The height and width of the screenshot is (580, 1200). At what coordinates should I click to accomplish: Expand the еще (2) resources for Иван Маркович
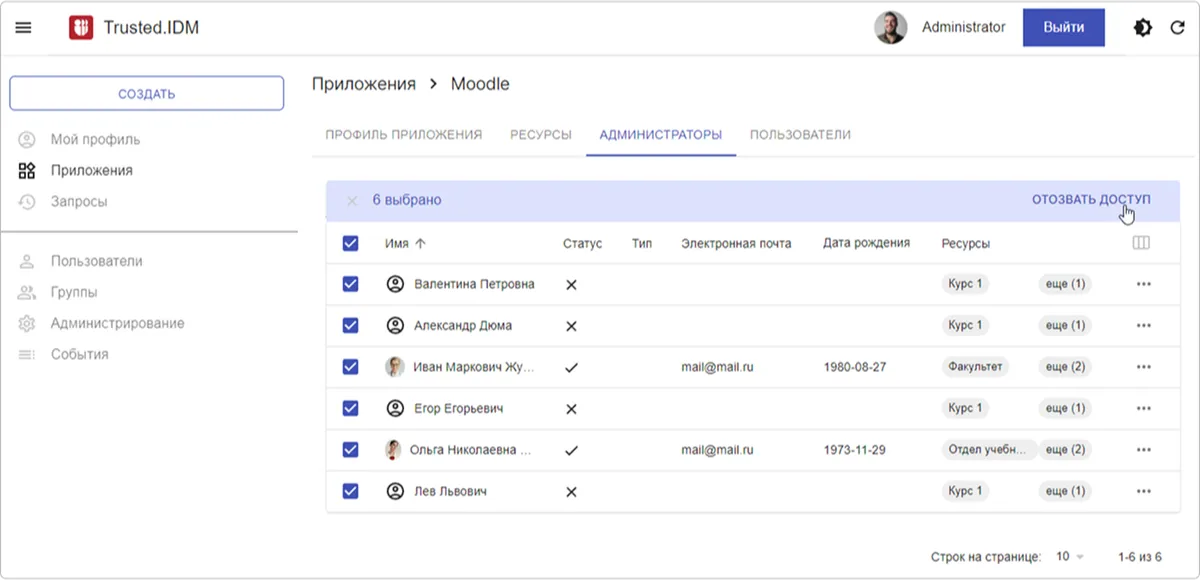click(x=1065, y=367)
